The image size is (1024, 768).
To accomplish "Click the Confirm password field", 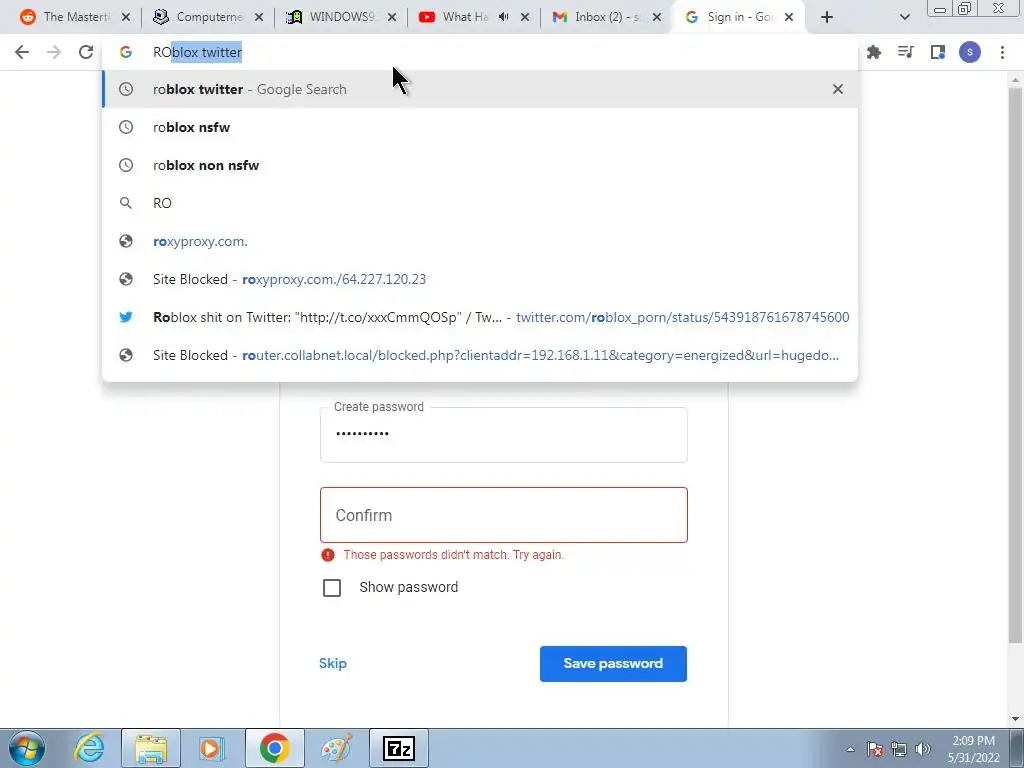I will tap(504, 515).
